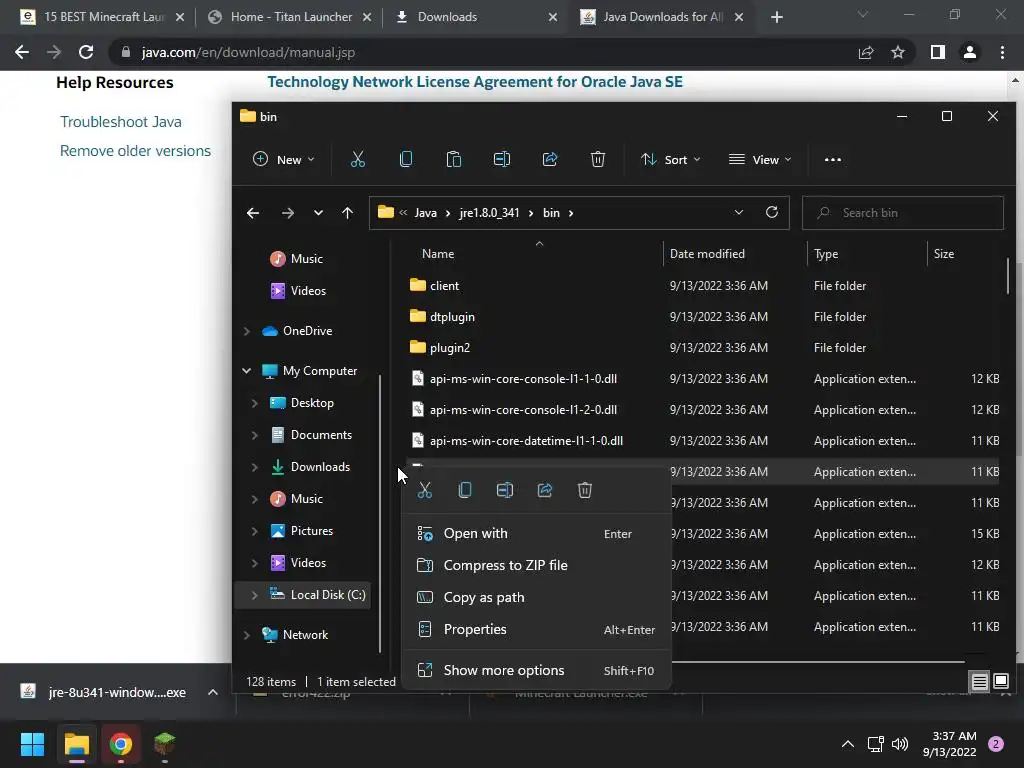
Task: Open the client folder row
Action: (x=702, y=286)
